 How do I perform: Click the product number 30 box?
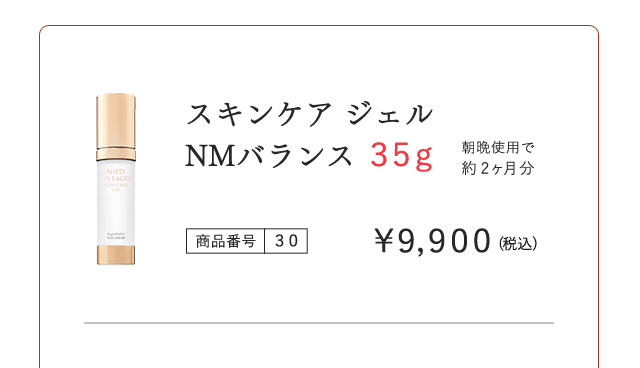tap(286, 241)
